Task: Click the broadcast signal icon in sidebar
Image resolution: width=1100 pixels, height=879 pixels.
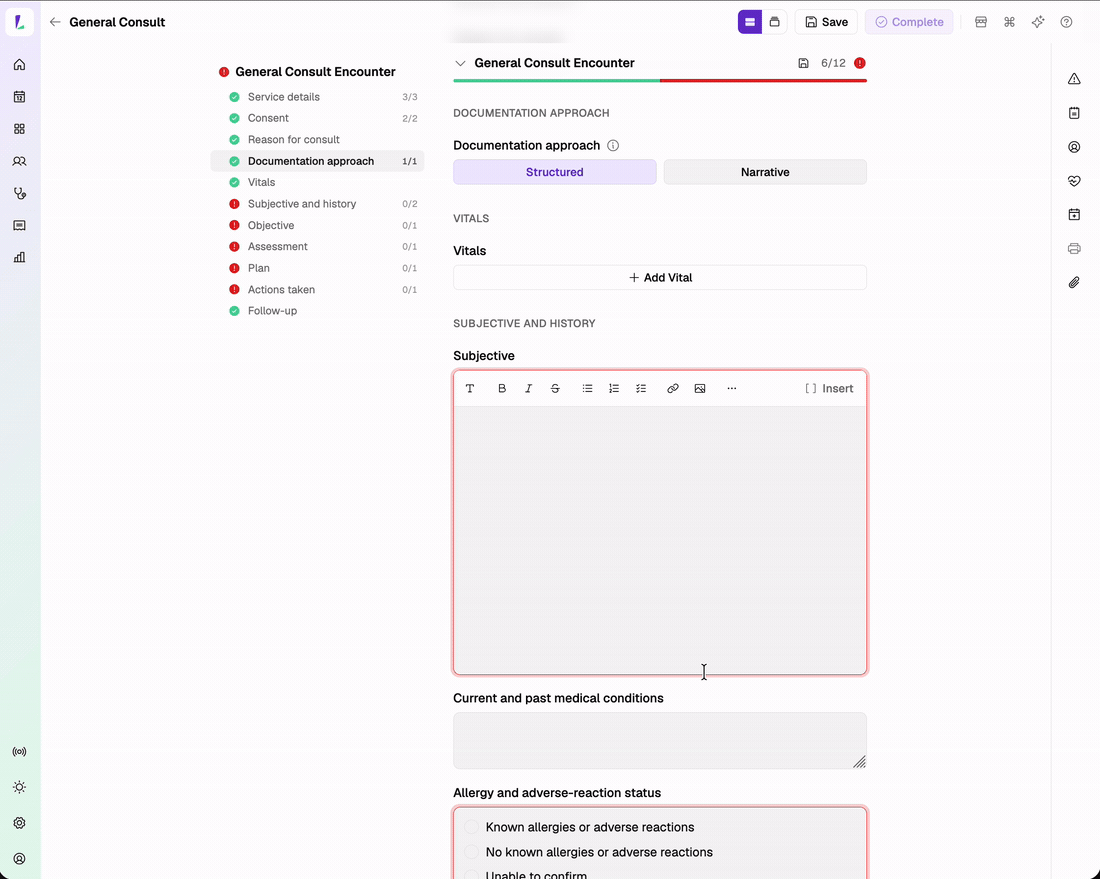Action: (20, 752)
